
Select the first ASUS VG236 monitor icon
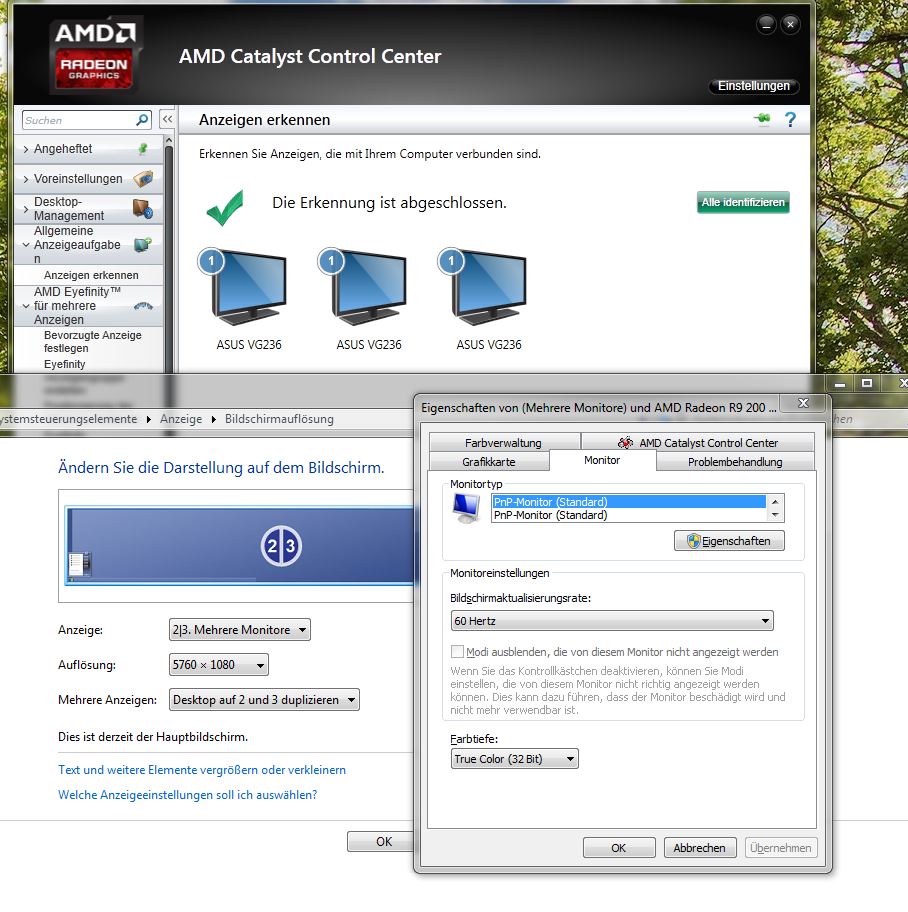click(x=249, y=288)
